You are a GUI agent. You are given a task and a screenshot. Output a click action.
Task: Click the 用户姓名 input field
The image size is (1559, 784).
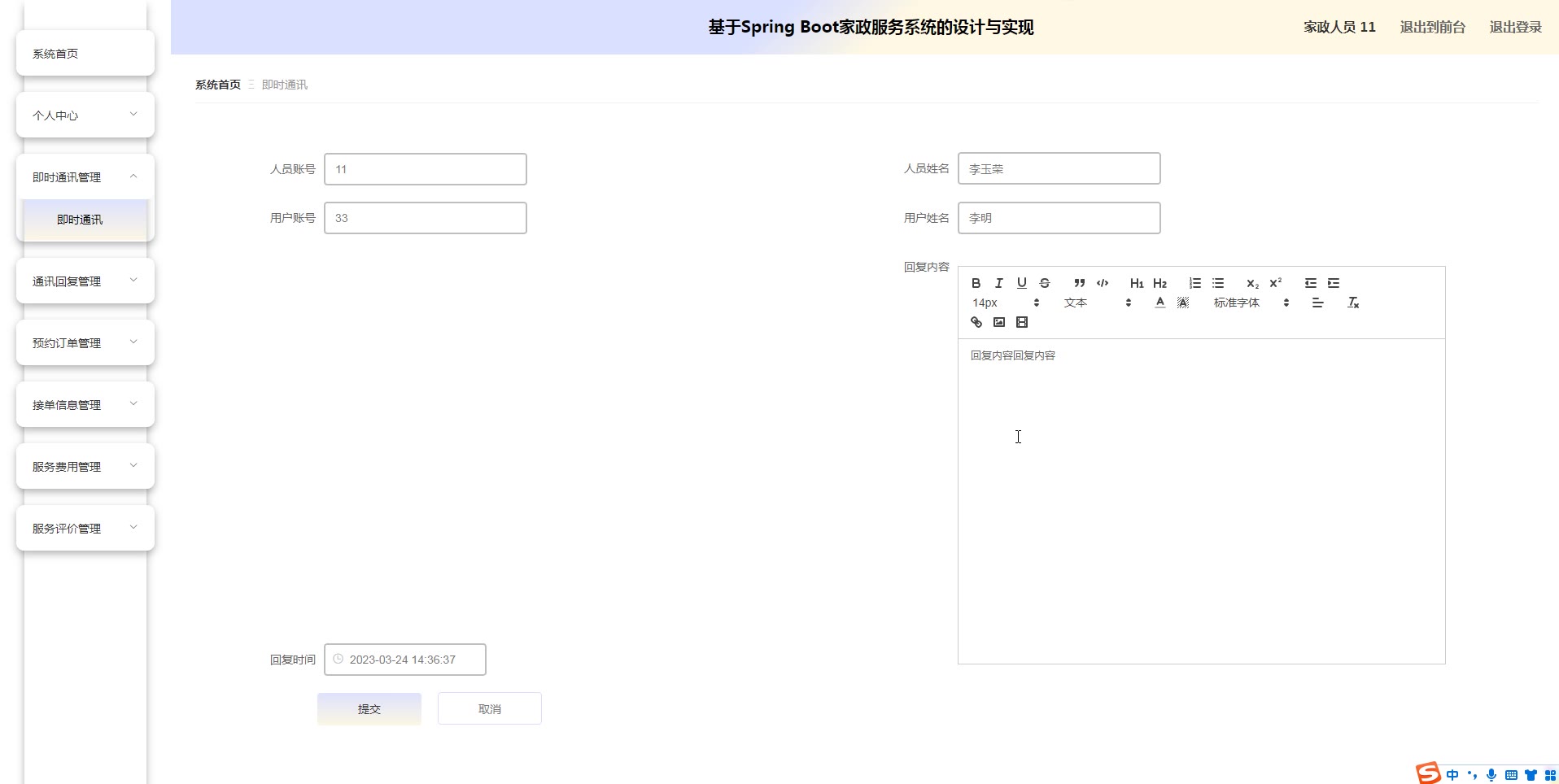coord(1059,218)
